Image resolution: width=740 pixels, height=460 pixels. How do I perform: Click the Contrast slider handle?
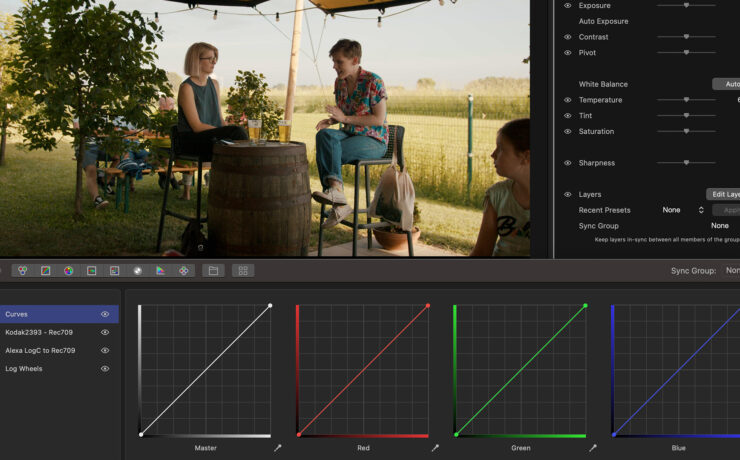(686, 37)
